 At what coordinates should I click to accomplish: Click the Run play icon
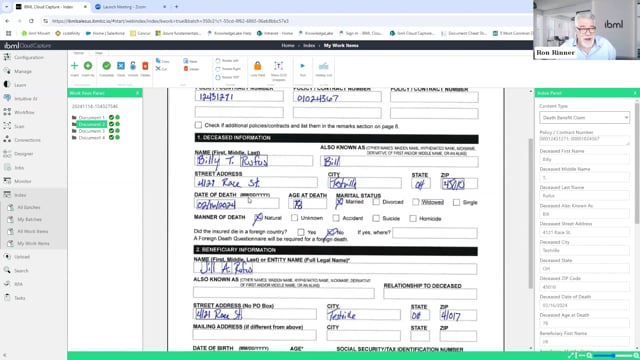coord(302,66)
